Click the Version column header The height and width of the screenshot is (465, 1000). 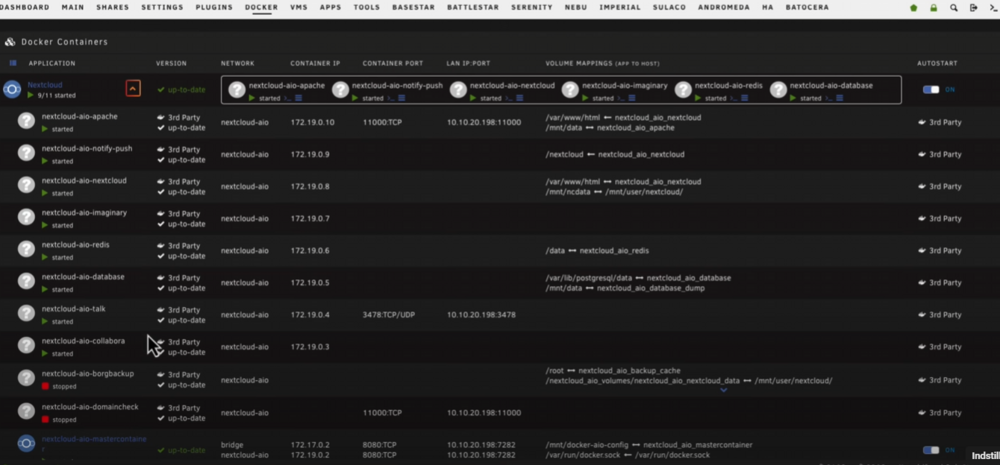171,63
